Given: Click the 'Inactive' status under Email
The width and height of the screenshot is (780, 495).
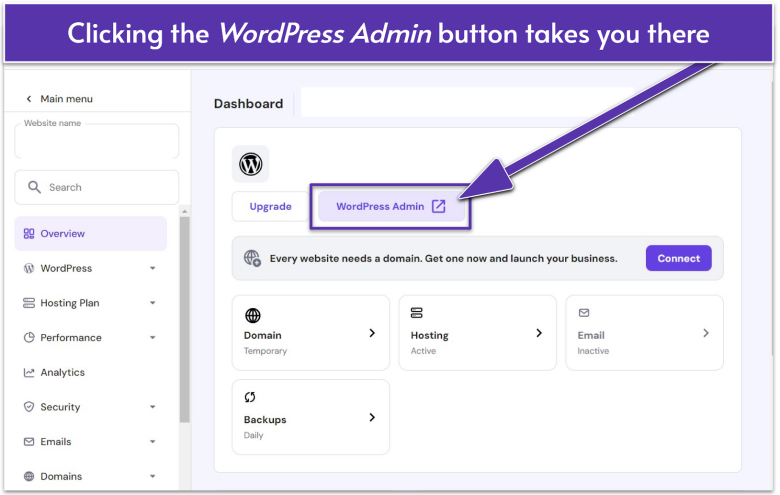Looking at the screenshot, I should click(593, 351).
